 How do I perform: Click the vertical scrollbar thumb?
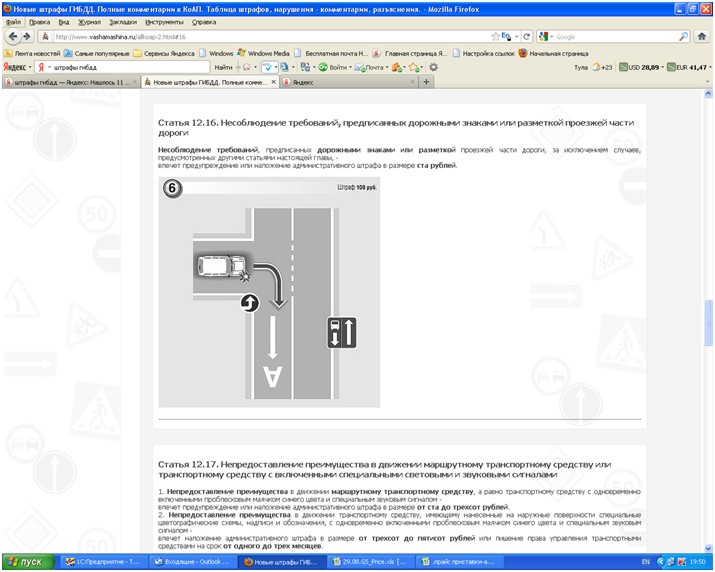pyautogui.click(x=708, y=323)
